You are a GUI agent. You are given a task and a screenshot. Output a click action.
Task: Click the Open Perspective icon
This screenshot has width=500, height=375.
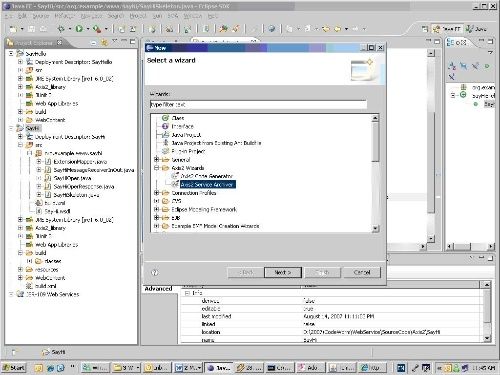(x=425, y=29)
